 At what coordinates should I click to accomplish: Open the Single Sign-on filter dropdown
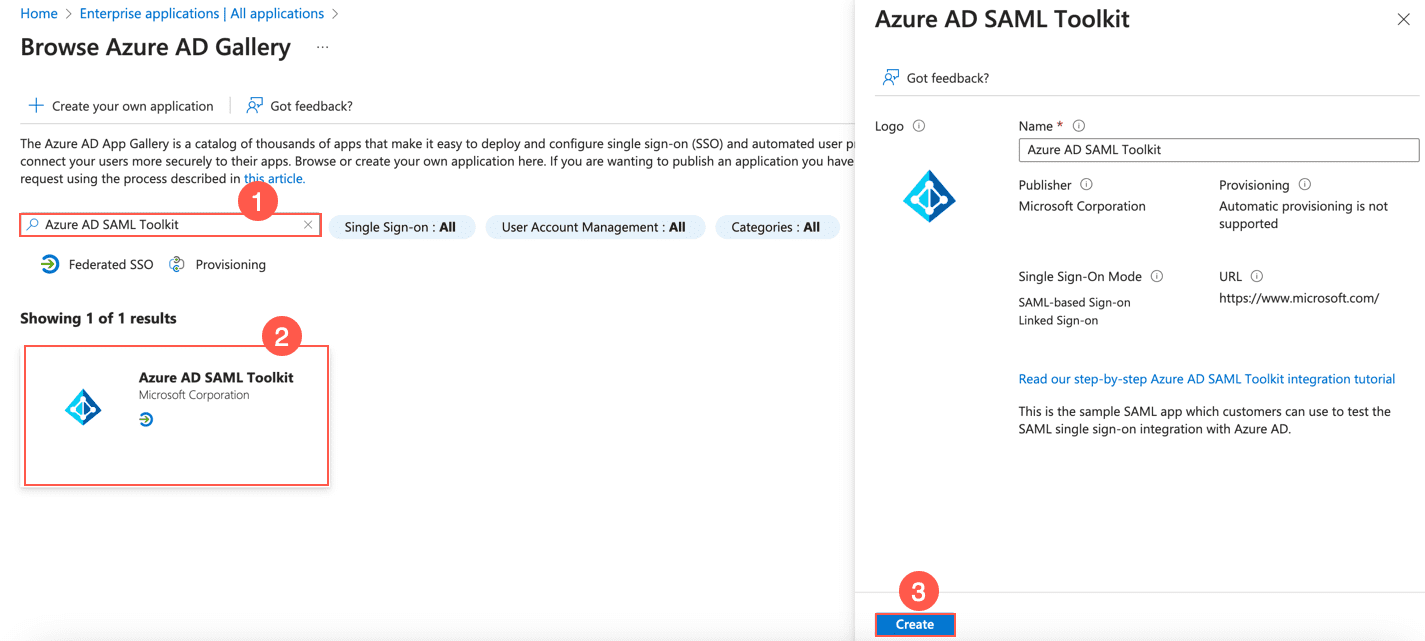point(400,227)
